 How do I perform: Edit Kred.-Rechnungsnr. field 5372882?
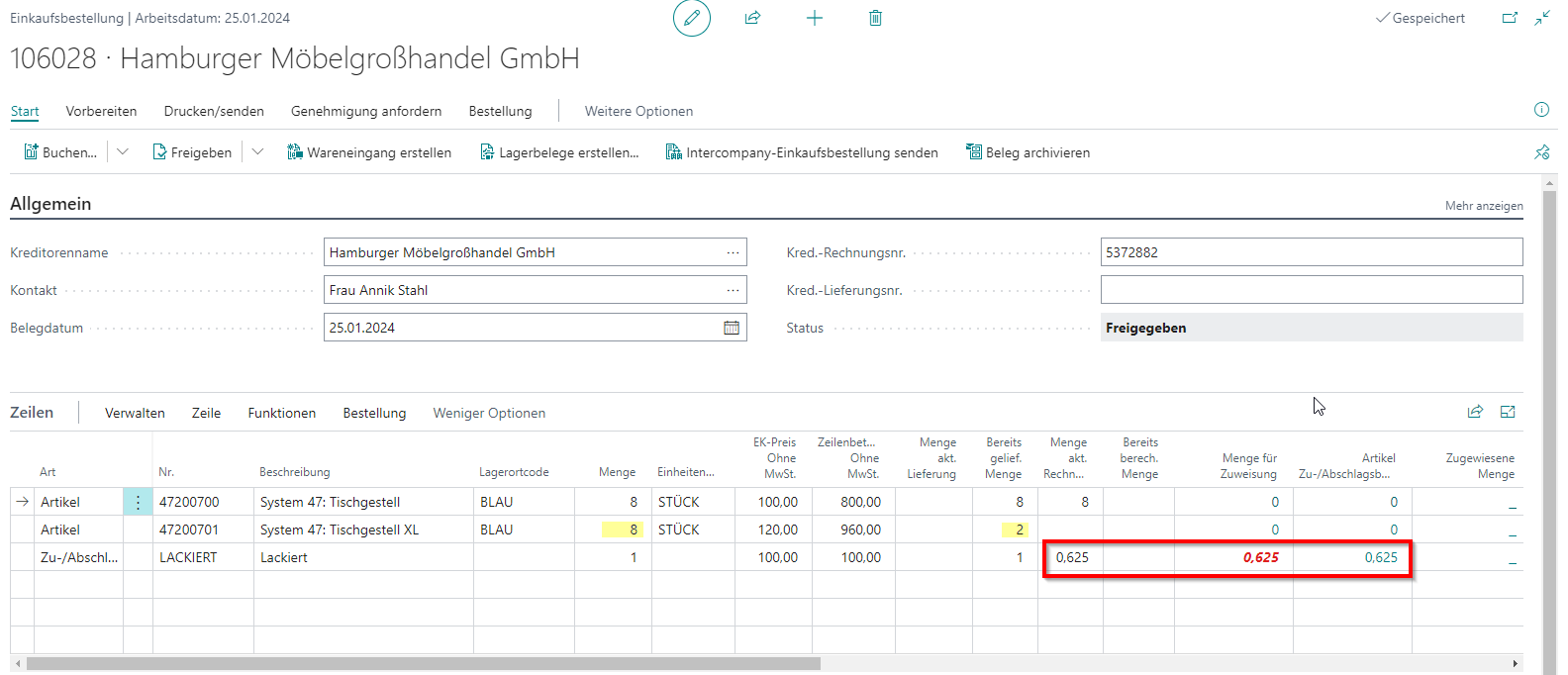(1312, 252)
